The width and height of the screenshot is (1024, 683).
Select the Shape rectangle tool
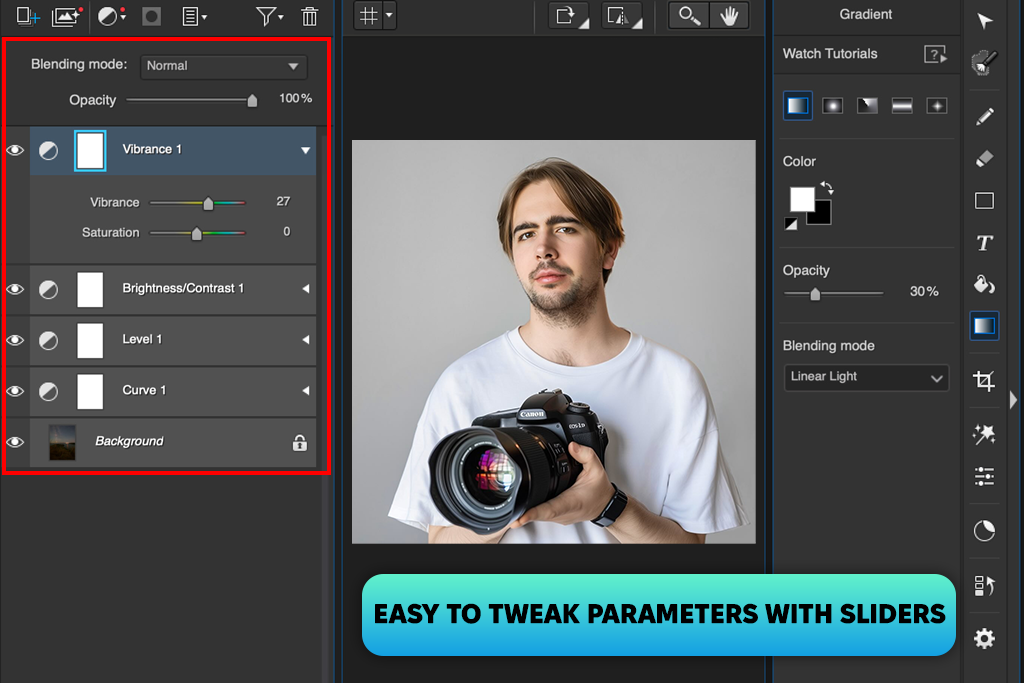click(x=984, y=200)
